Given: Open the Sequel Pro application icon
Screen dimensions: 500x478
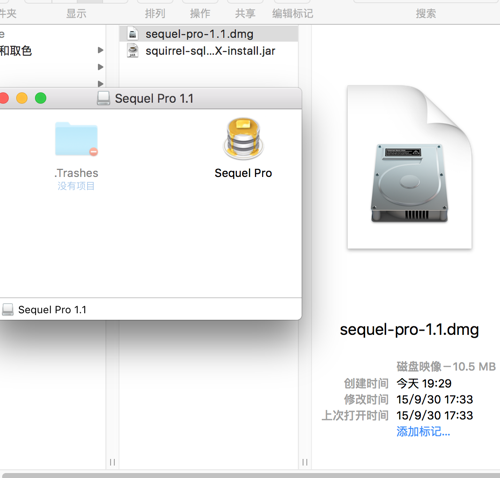Looking at the screenshot, I should 243,138.
